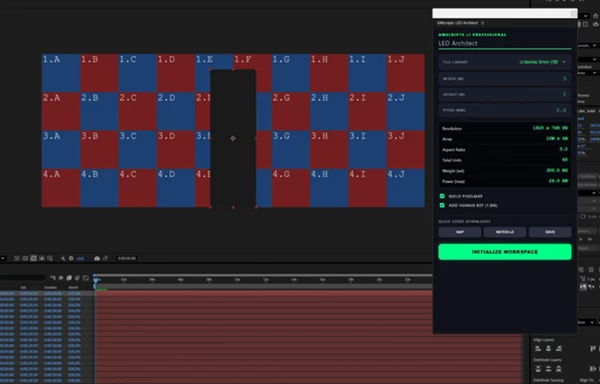Toggle transparency grid in viewer toolbar
600x384 pixels.
coord(25,259)
